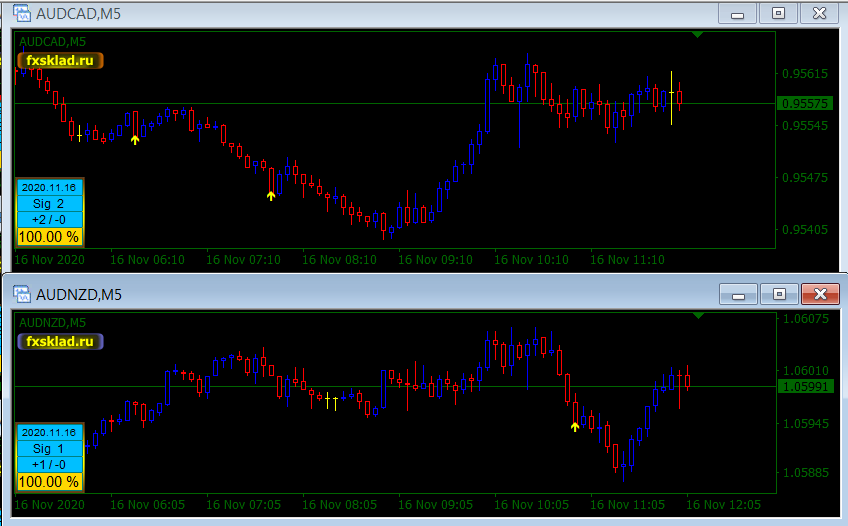Click the AUDNZD,M5 title bar text
Viewport: 848px width, 526px height.
coord(79,295)
